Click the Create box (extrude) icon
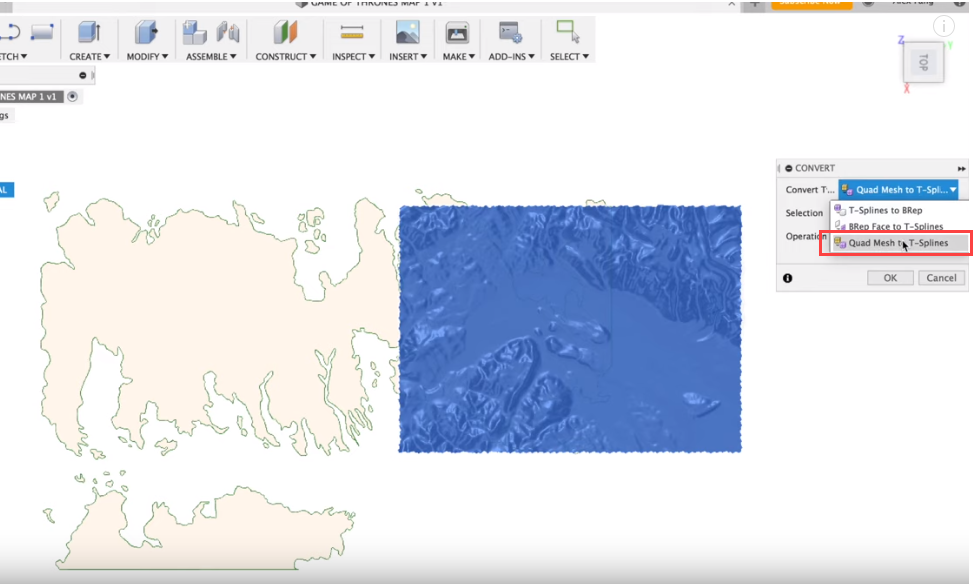This screenshot has height=584, width=973. pos(89,32)
